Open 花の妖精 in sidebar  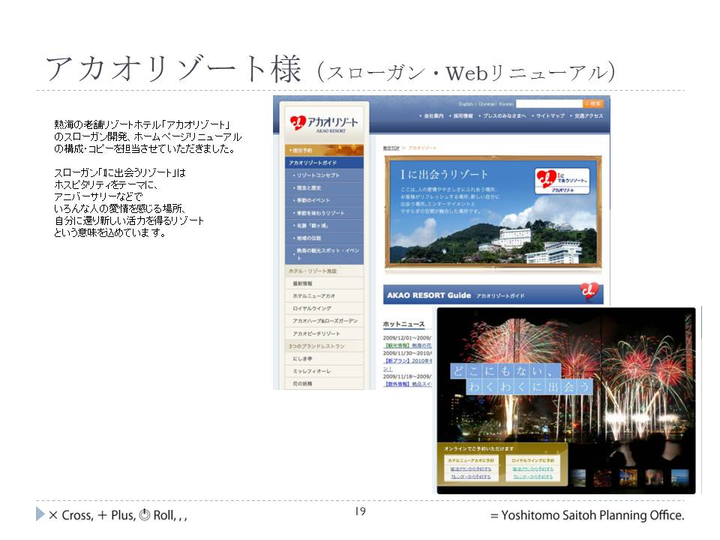point(324,383)
